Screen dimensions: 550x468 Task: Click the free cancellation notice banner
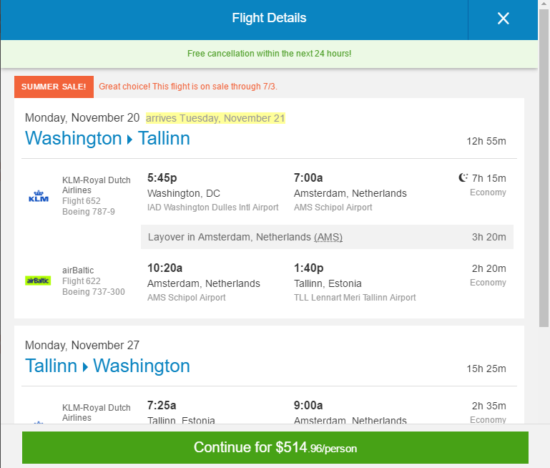point(269,54)
